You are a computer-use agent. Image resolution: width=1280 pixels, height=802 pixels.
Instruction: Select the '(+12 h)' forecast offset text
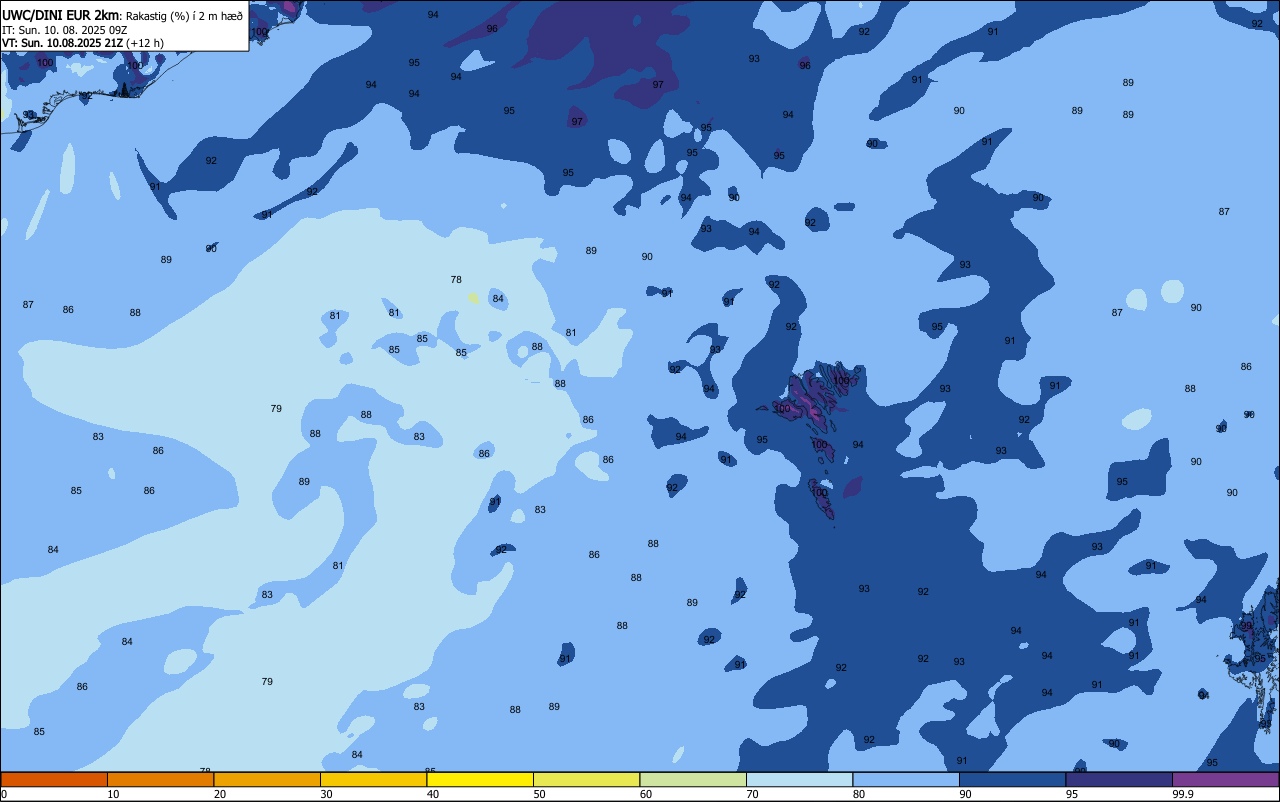click(x=145, y=43)
